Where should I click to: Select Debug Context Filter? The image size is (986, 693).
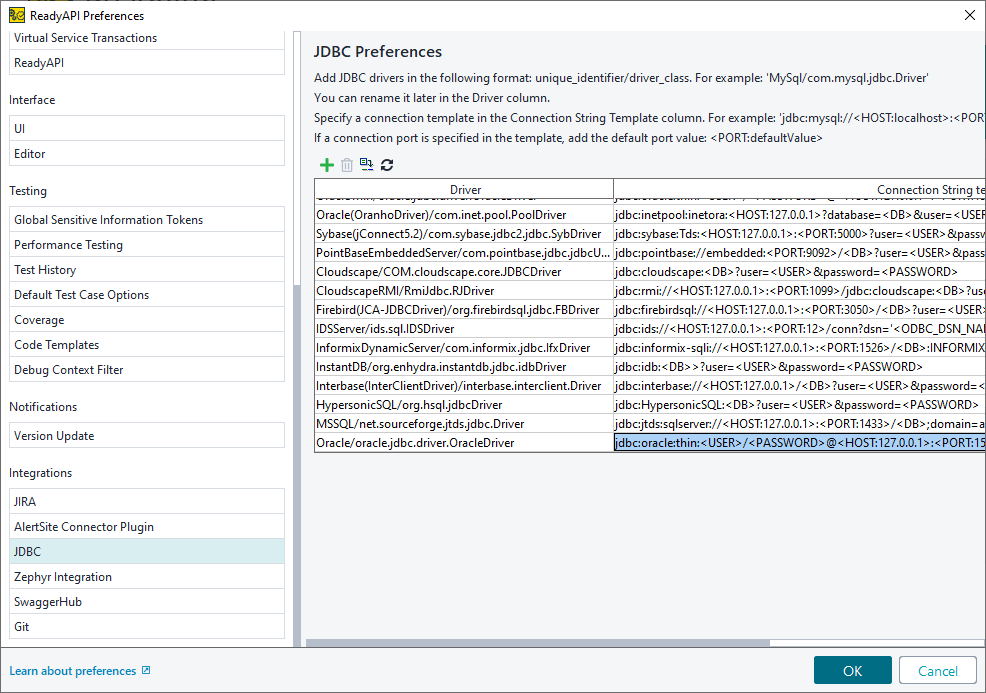click(x=147, y=370)
